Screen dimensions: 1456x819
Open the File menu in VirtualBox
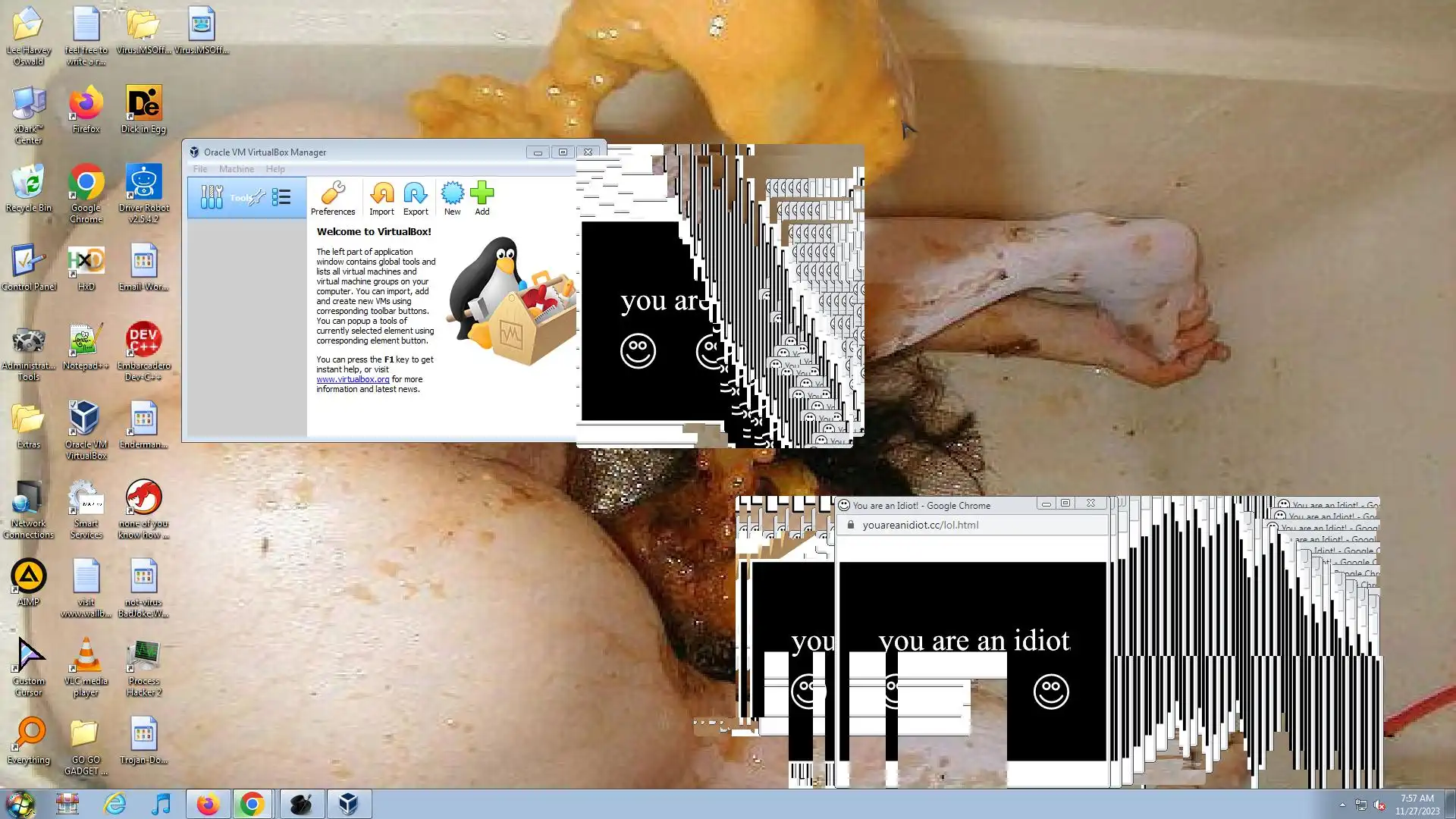[x=200, y=169]
